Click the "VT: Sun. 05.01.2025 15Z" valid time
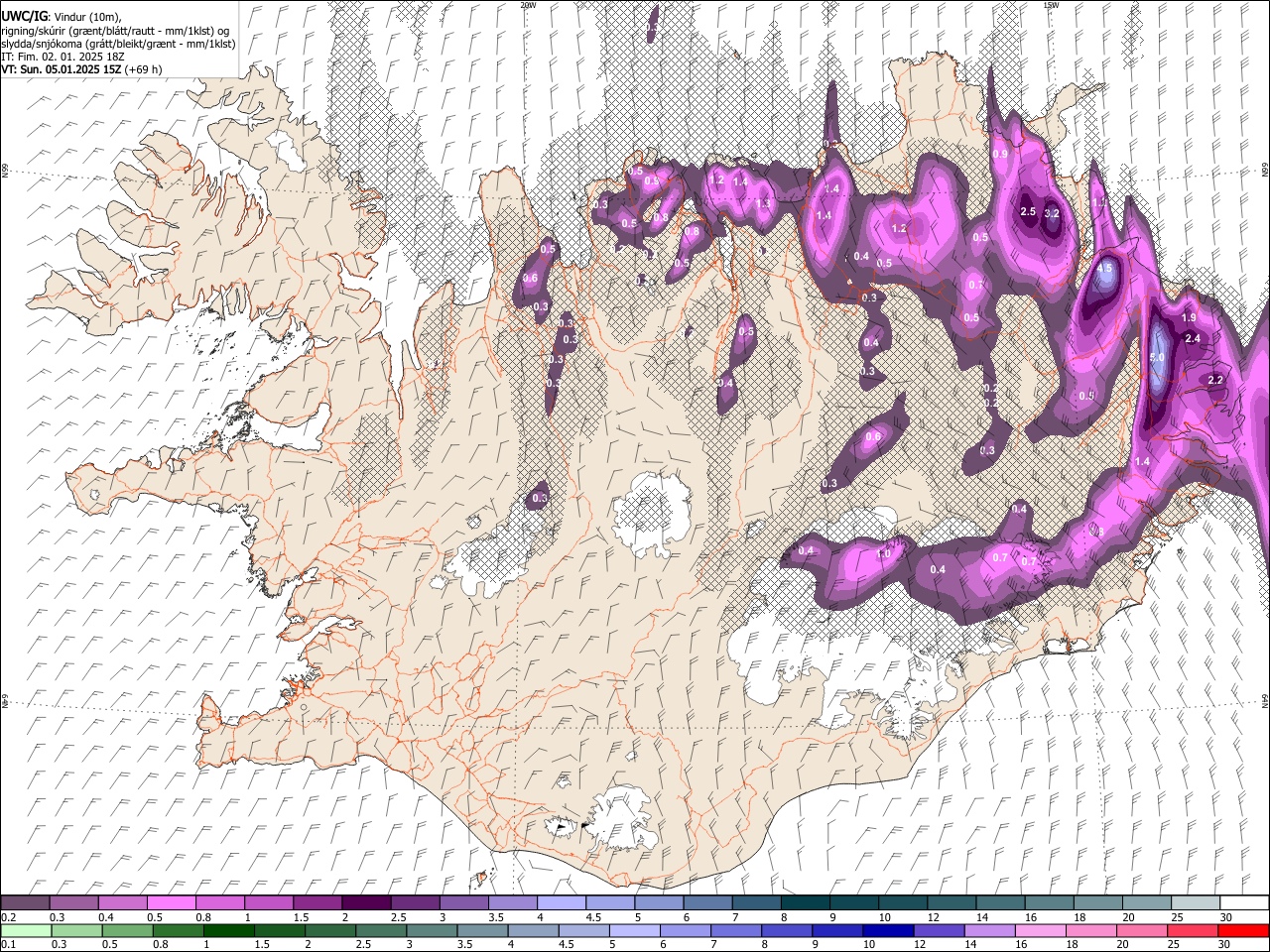The image size is (1270, 952). pos(62,69)
